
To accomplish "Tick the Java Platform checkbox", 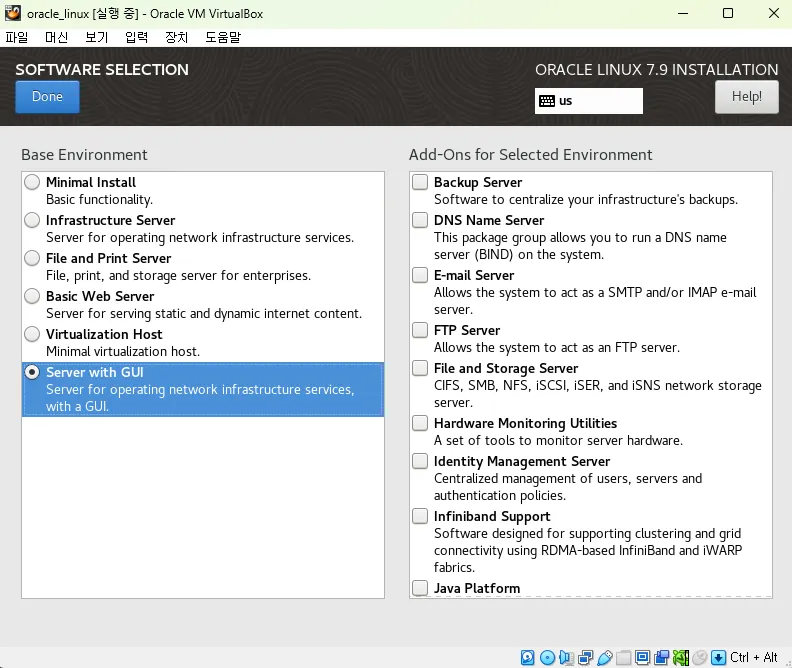I will pos(420,588).
